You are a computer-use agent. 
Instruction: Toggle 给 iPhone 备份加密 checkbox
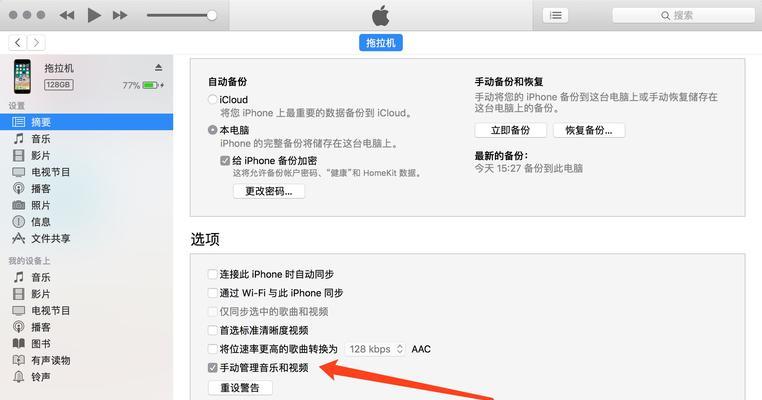pos(225,160)
